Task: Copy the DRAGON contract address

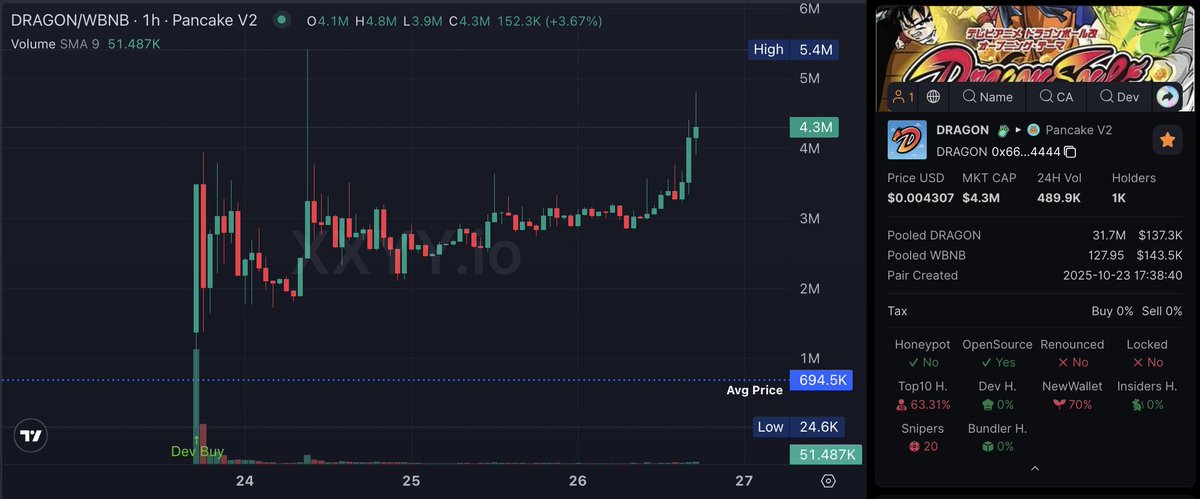Action: [1070, 152]
